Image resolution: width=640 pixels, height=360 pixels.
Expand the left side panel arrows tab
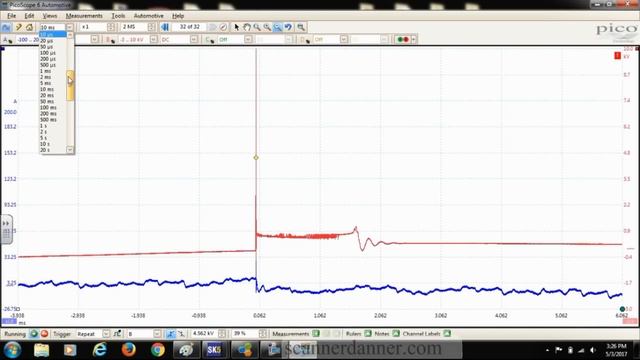click(6, 230)
